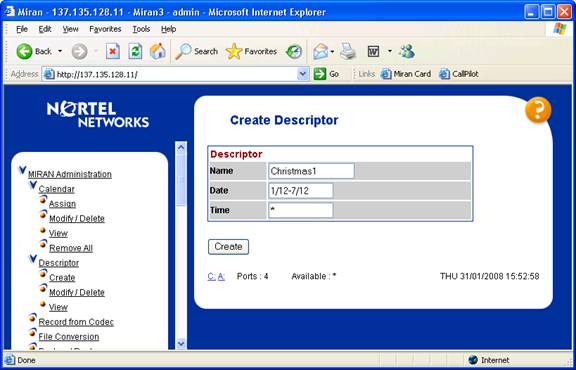The width and height of the screenshot is (576, 370).
Task: Click the Go button
Action: pos(327,74)
